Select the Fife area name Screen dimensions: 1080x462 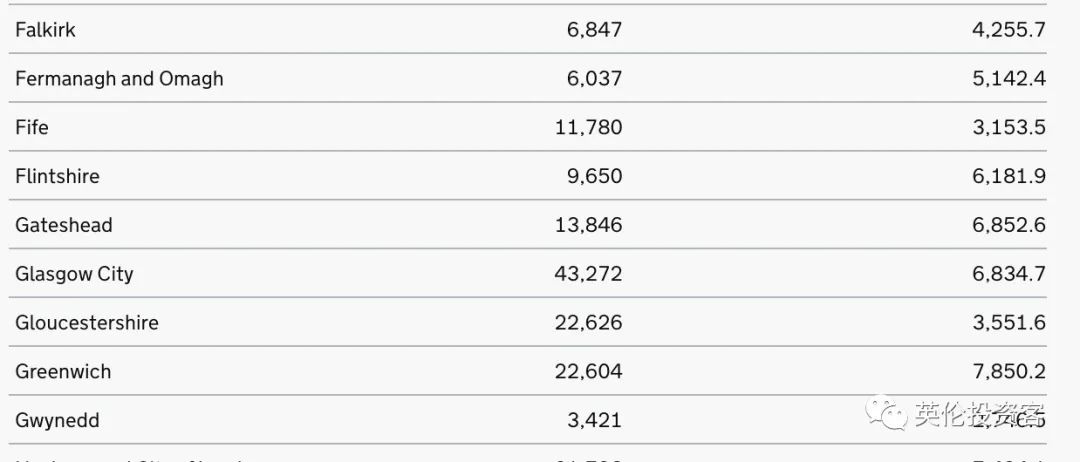tap(32, 128)
